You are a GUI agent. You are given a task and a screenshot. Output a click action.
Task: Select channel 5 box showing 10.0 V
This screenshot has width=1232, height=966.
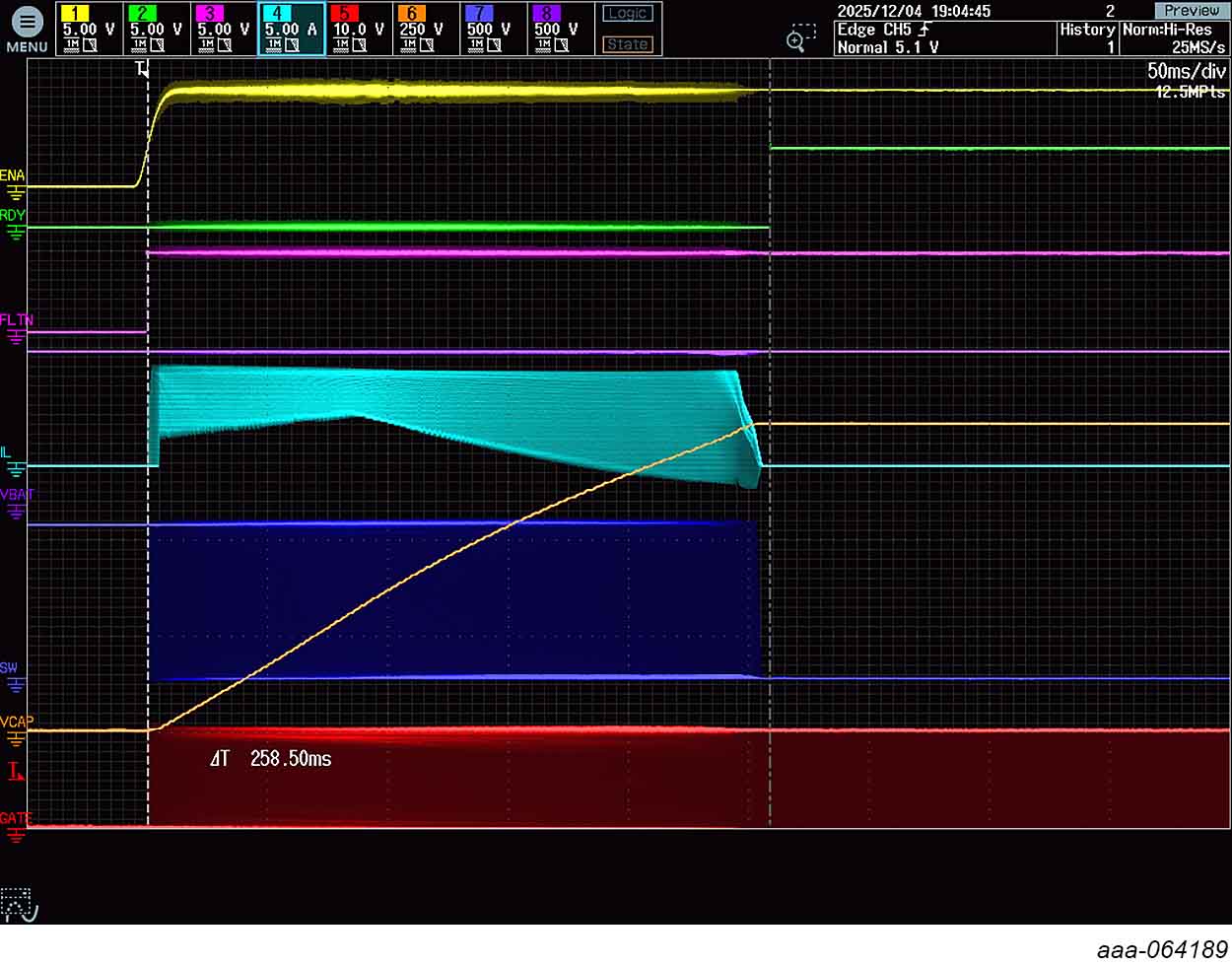(359, 29)
